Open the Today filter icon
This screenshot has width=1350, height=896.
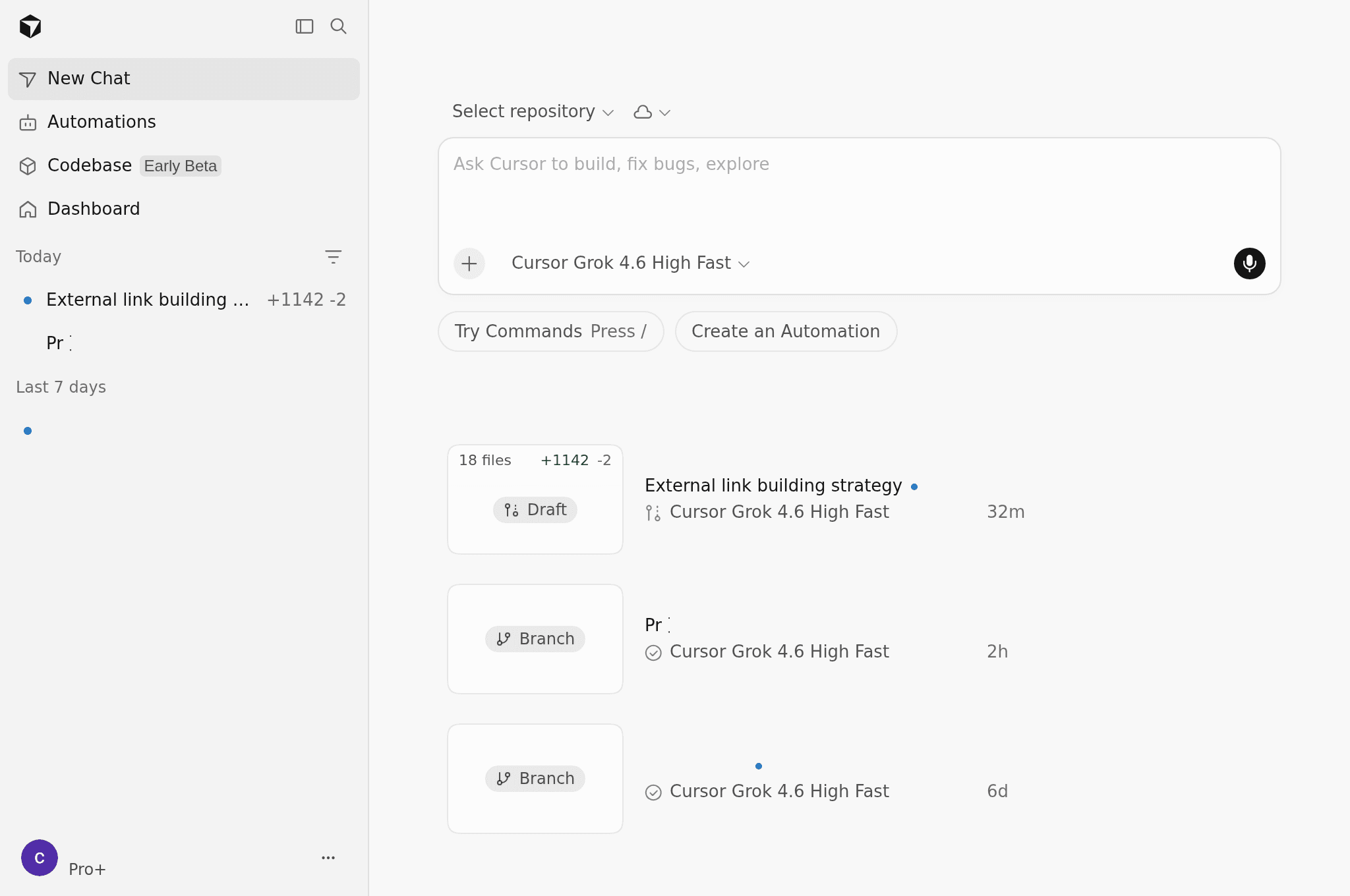tap(333, 256)
